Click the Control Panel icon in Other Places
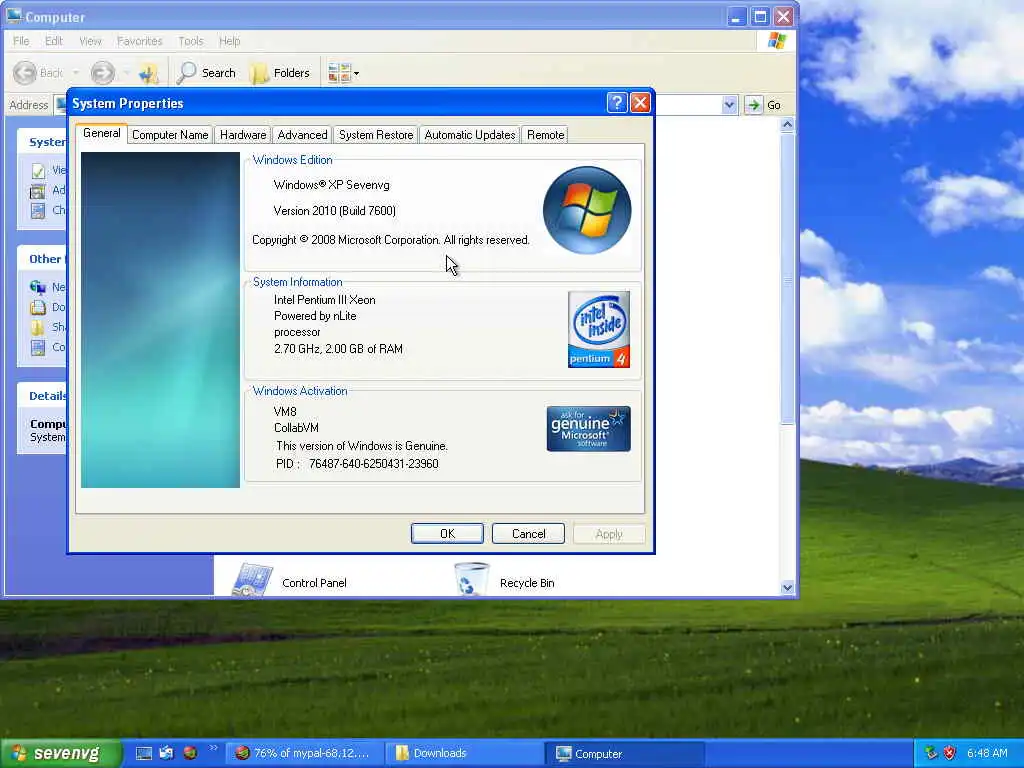Image resolution: width=1024 pixels, height=768 pixels. [x=38, y=347]
